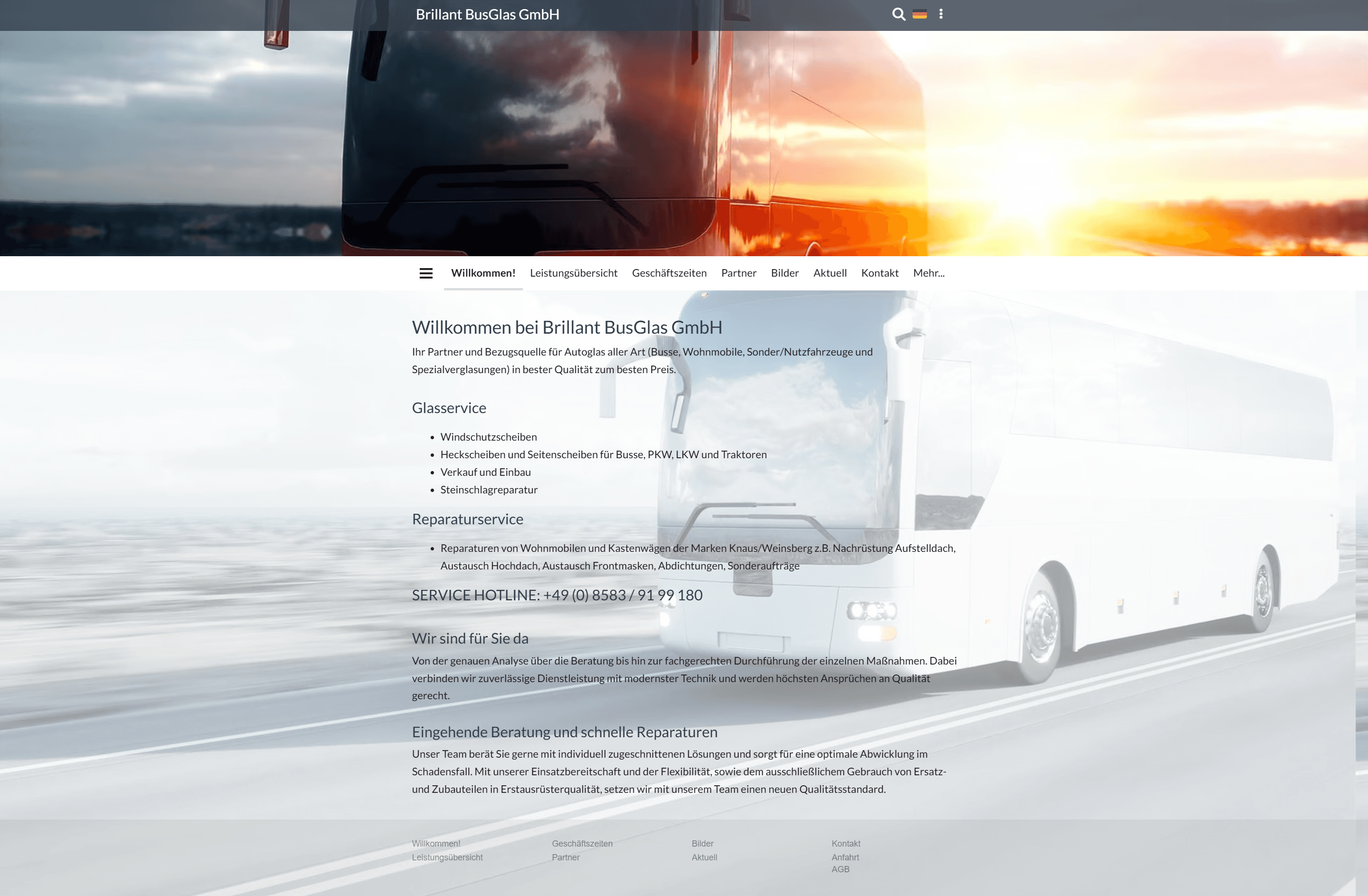
Task: Visit the Geschäftszeiten footer link
Action: point(582,844)
